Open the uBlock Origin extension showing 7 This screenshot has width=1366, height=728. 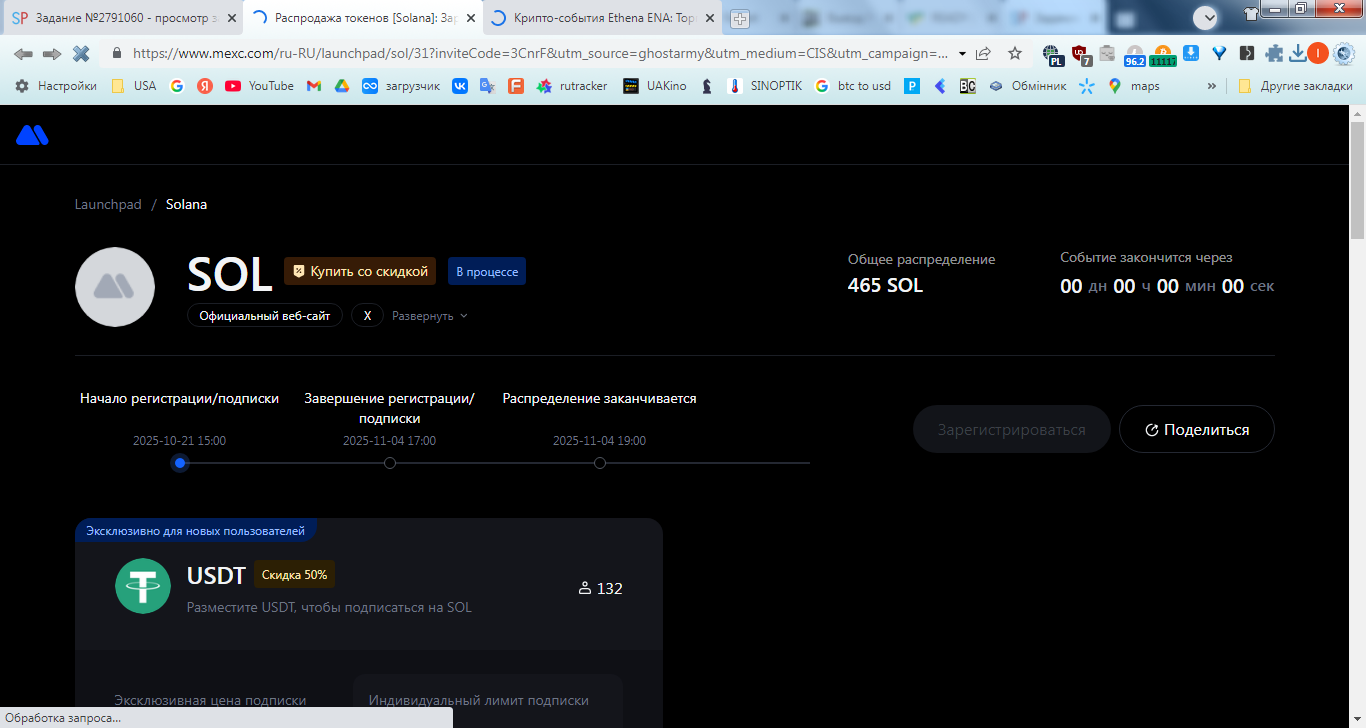point(1081,55)
